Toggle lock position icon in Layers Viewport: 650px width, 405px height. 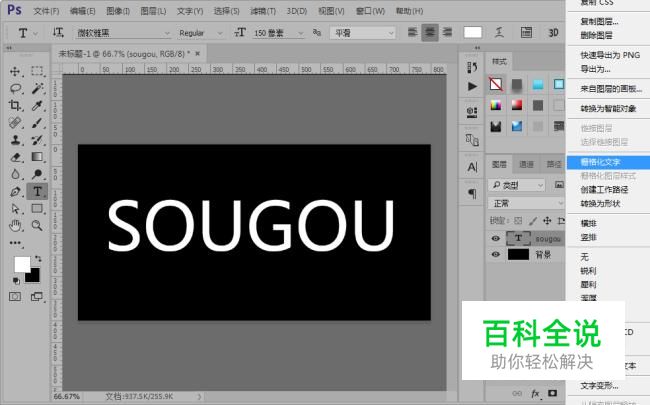pos(547,221)
